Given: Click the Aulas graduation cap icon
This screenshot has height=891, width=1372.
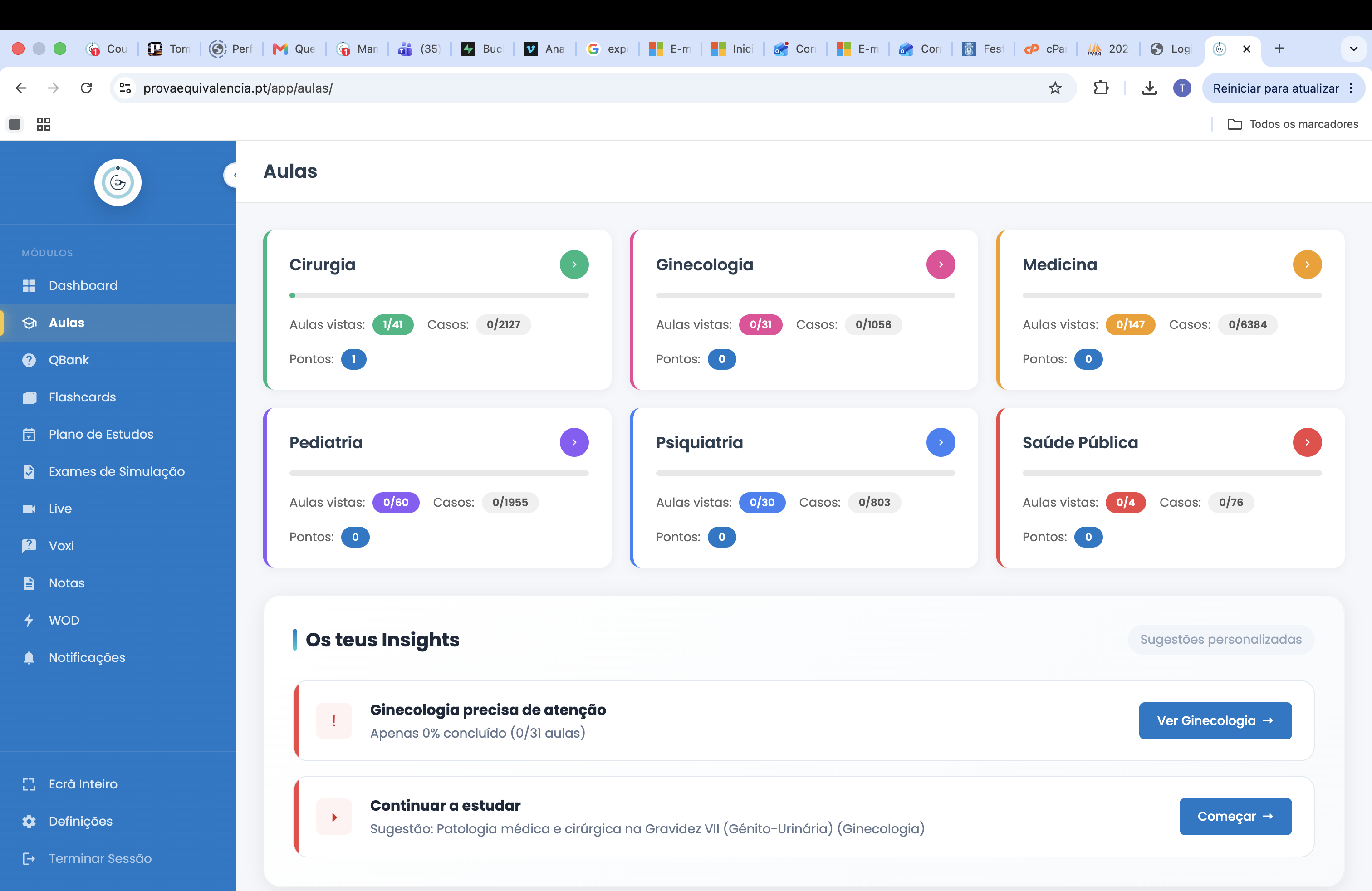Looking at the screenshot, I should (29, 323).
